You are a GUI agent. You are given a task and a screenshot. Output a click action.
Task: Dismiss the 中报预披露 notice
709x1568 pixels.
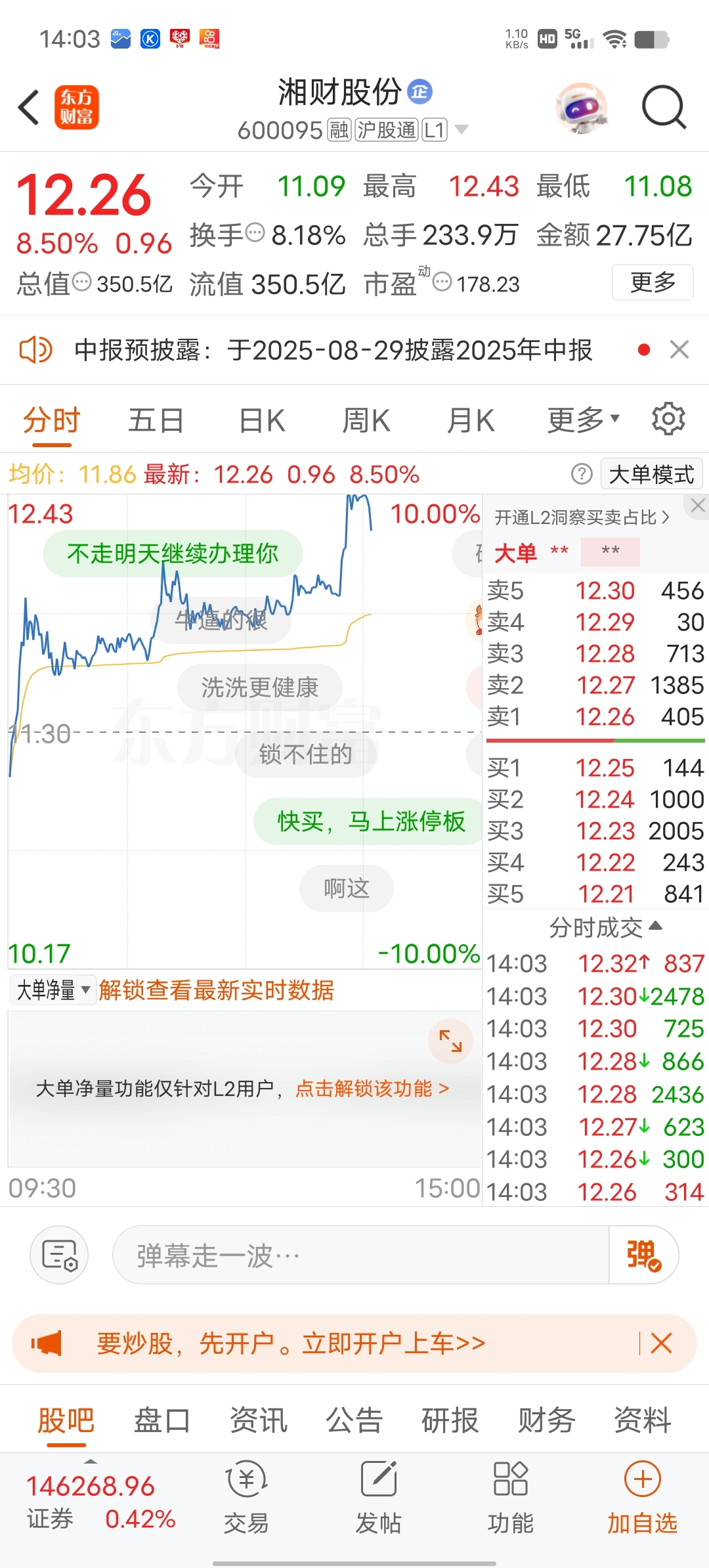point(679,349)
